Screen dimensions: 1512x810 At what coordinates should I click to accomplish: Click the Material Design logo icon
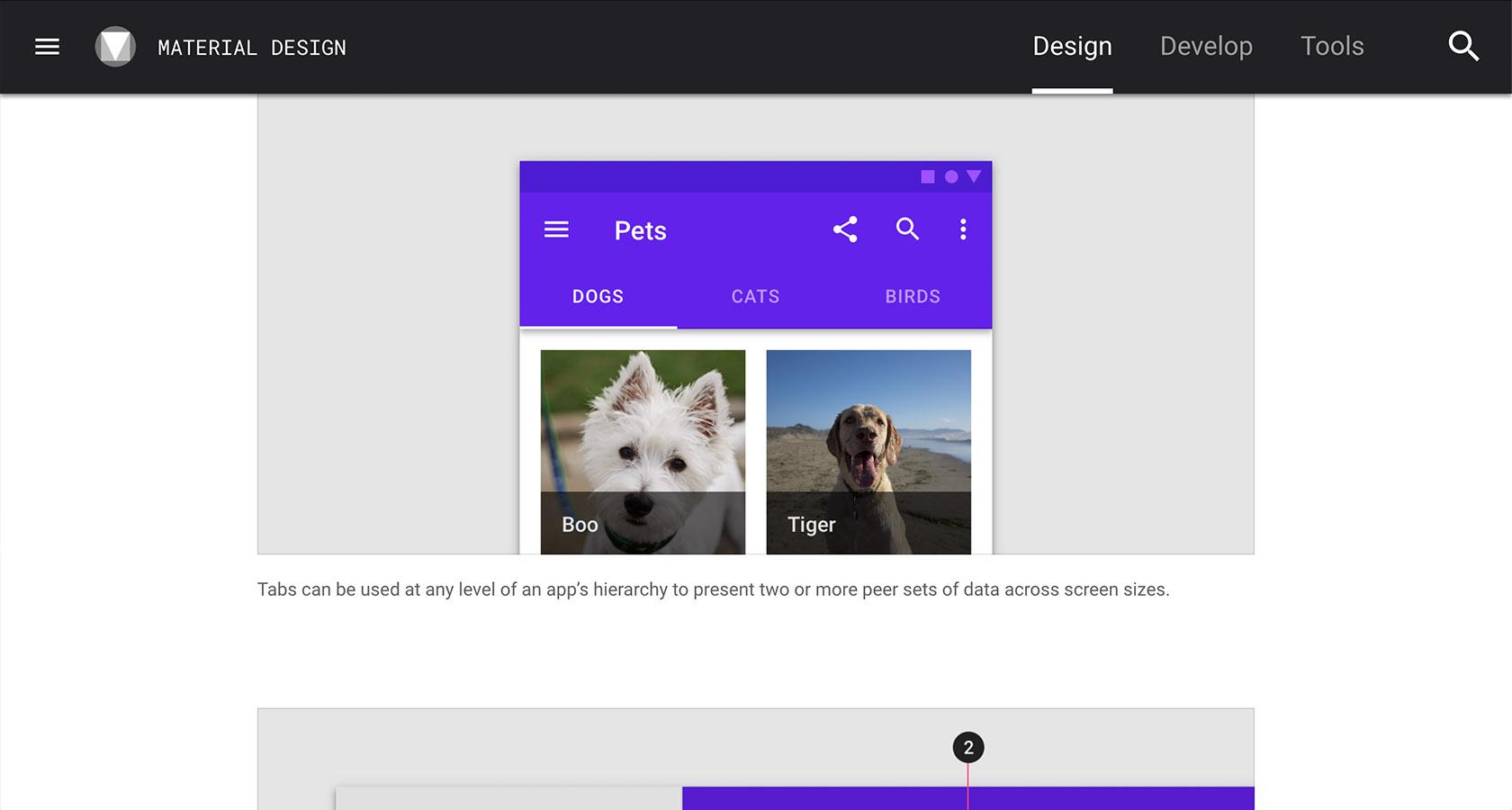115,47
